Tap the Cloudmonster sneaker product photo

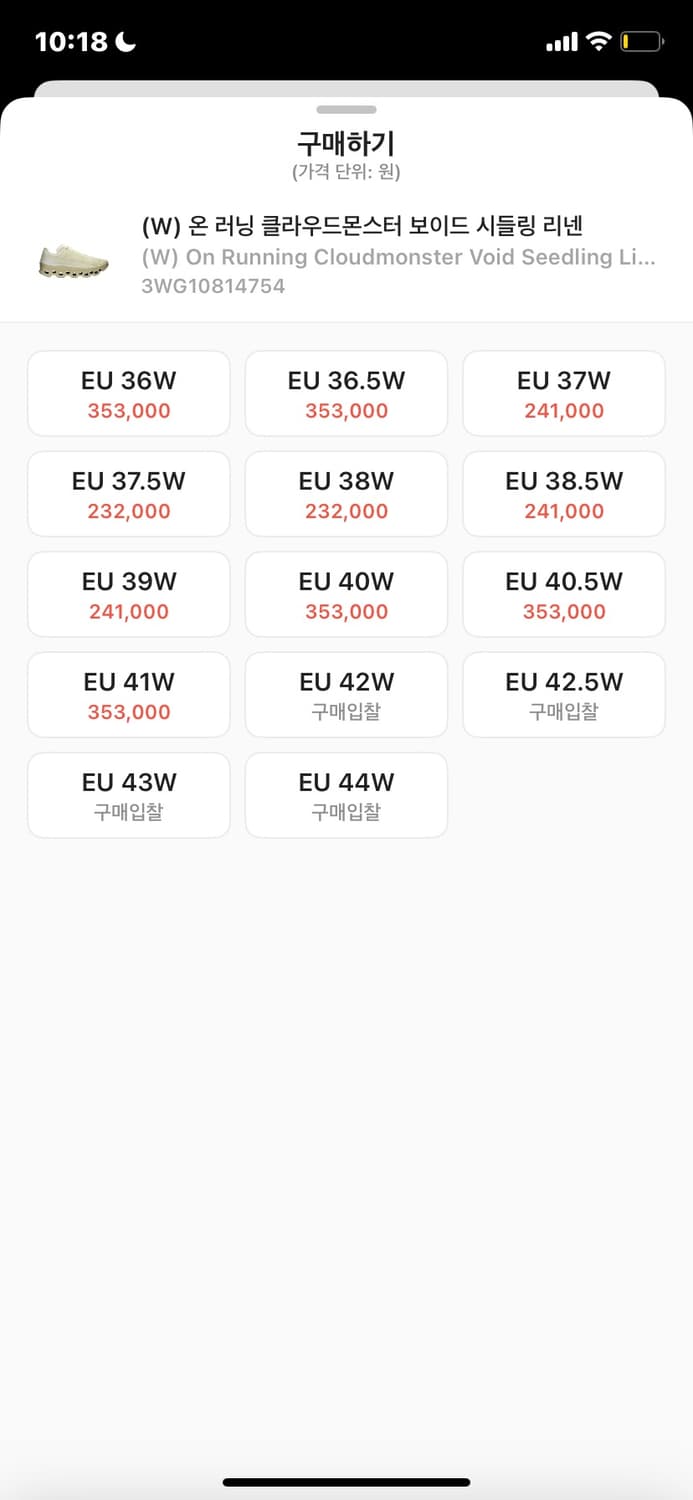click(x=71, y=257)
